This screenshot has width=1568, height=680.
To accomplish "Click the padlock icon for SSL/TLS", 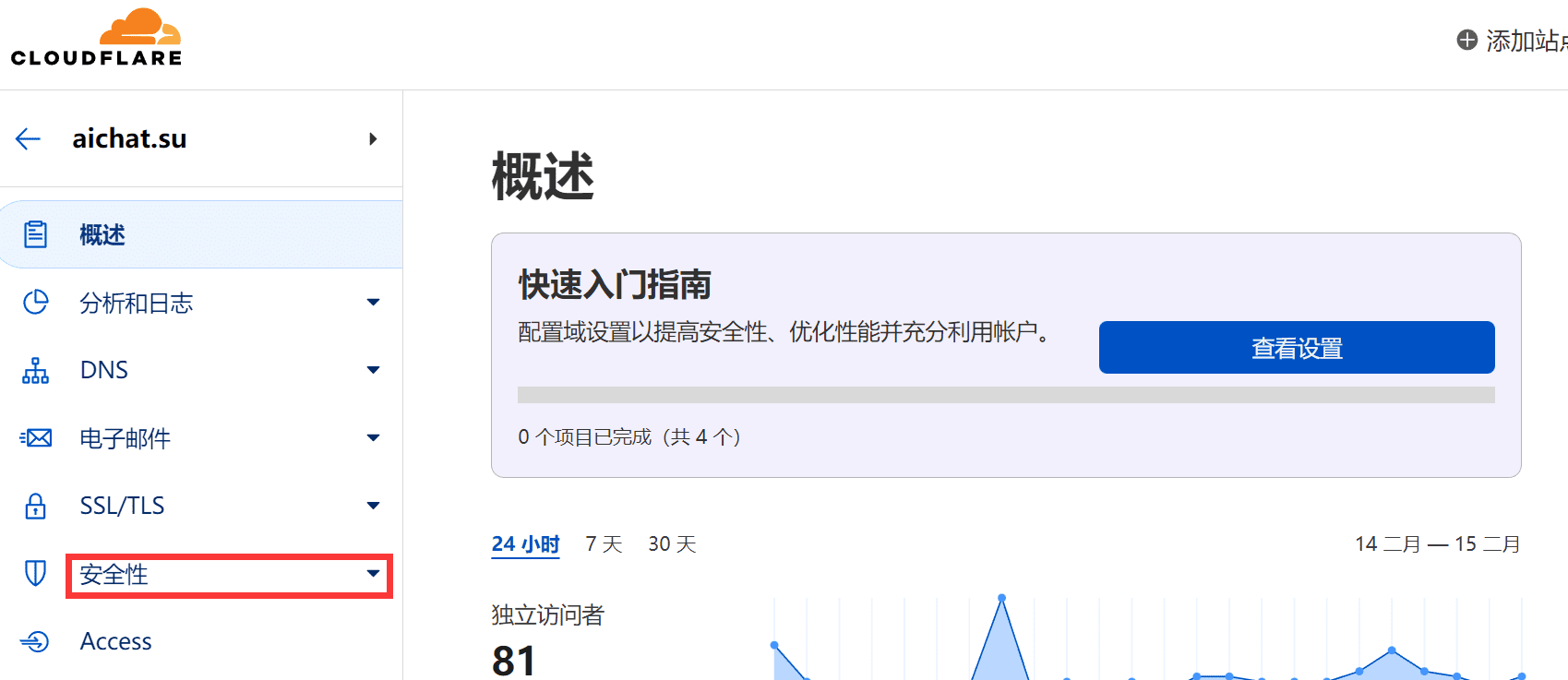I will 35,506.
